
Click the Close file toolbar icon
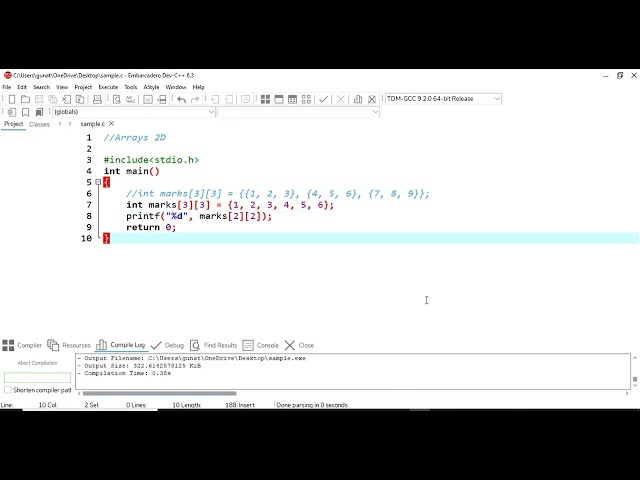(x=67, y=99)
